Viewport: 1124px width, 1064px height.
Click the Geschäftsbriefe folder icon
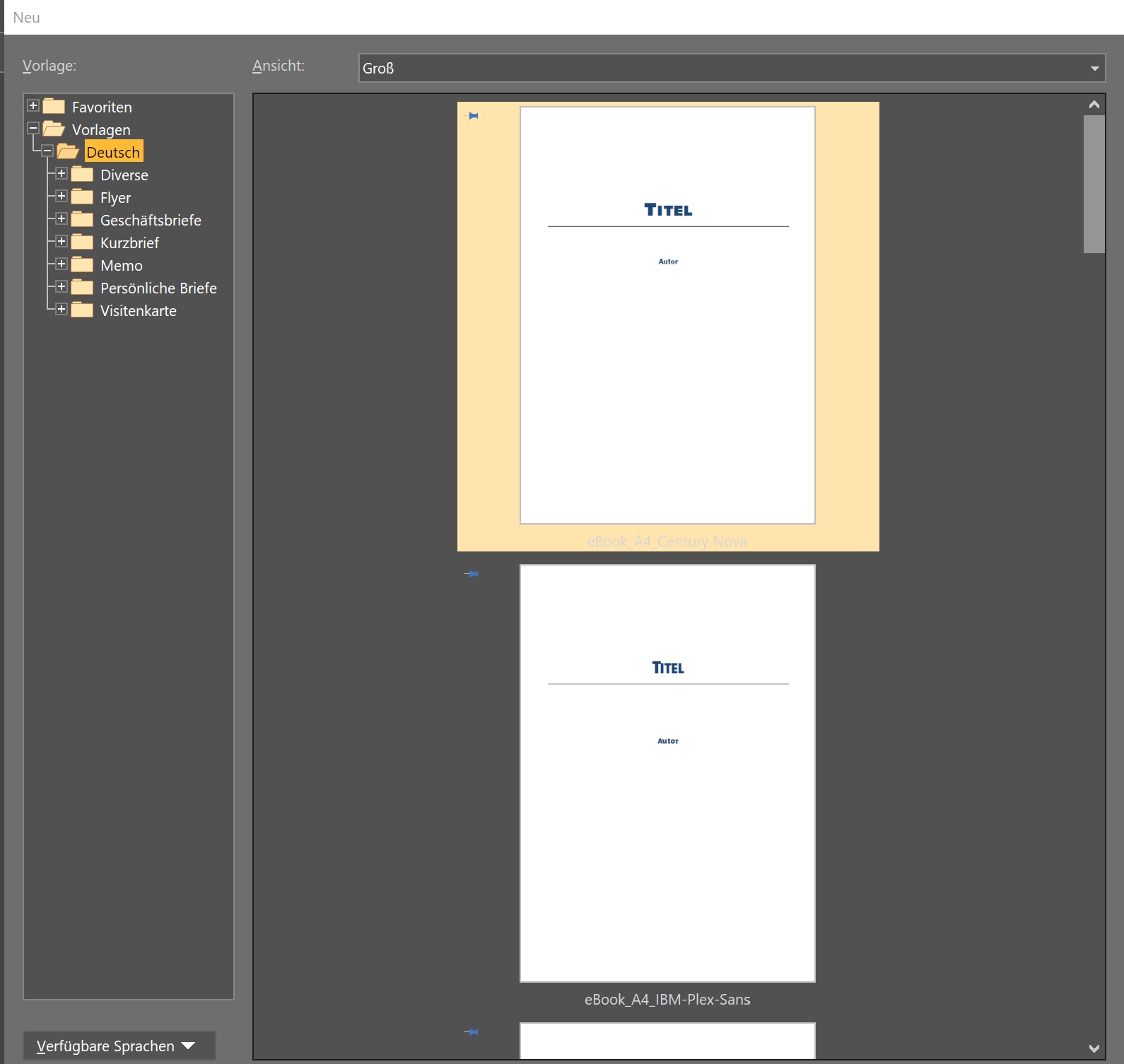[x=82, y=219]
